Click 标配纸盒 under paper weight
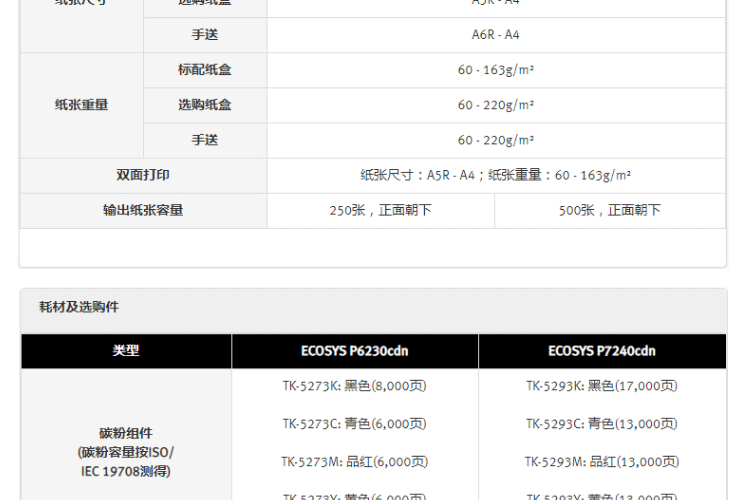The height and width of the screenshot is (500, 749). coord(204,70)
